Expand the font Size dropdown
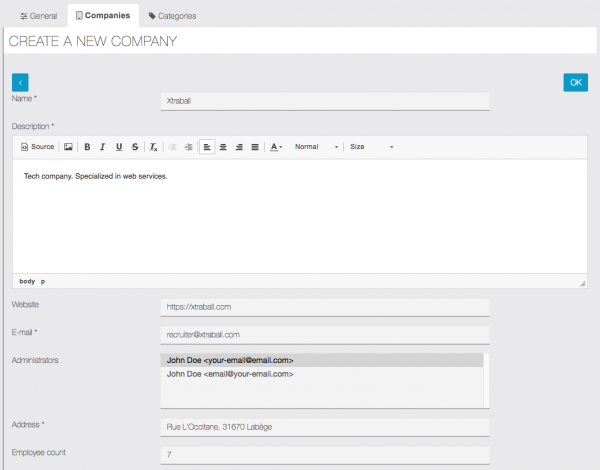Screen dimensions: 600x470 coord(370,147)
